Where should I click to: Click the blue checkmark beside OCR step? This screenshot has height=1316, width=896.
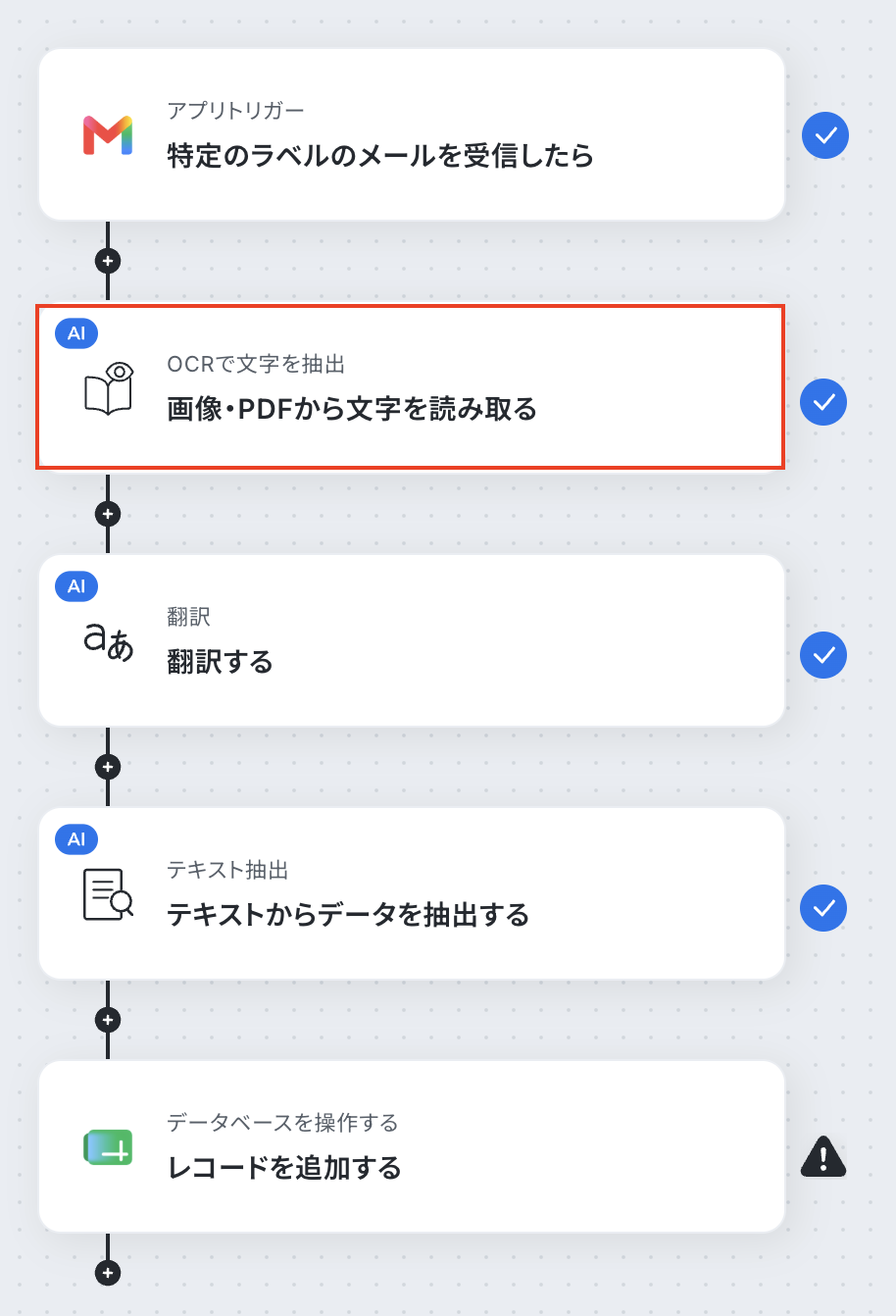pos(823,402)
